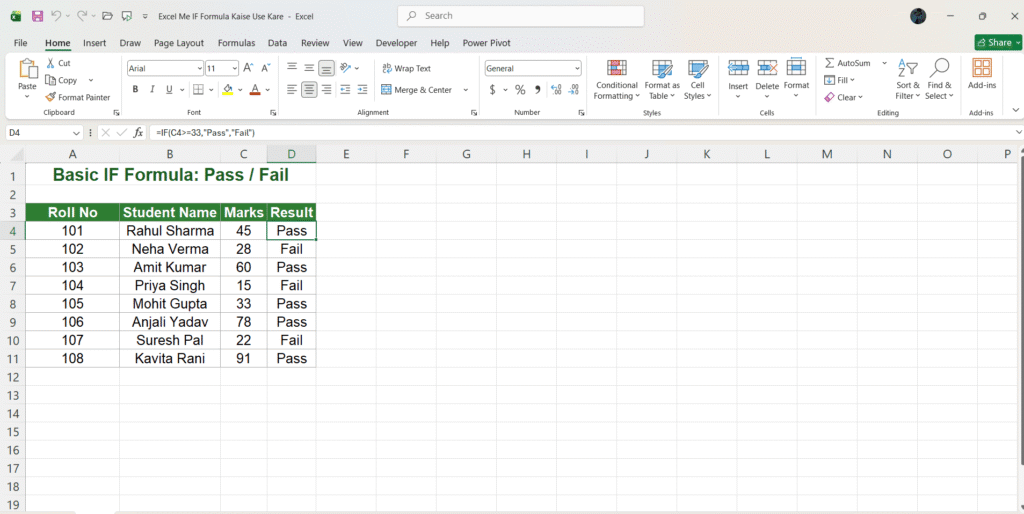Click the Merge & Center button
The image size is (1024, 514).
pyautogui.click(x=417, y=89)
